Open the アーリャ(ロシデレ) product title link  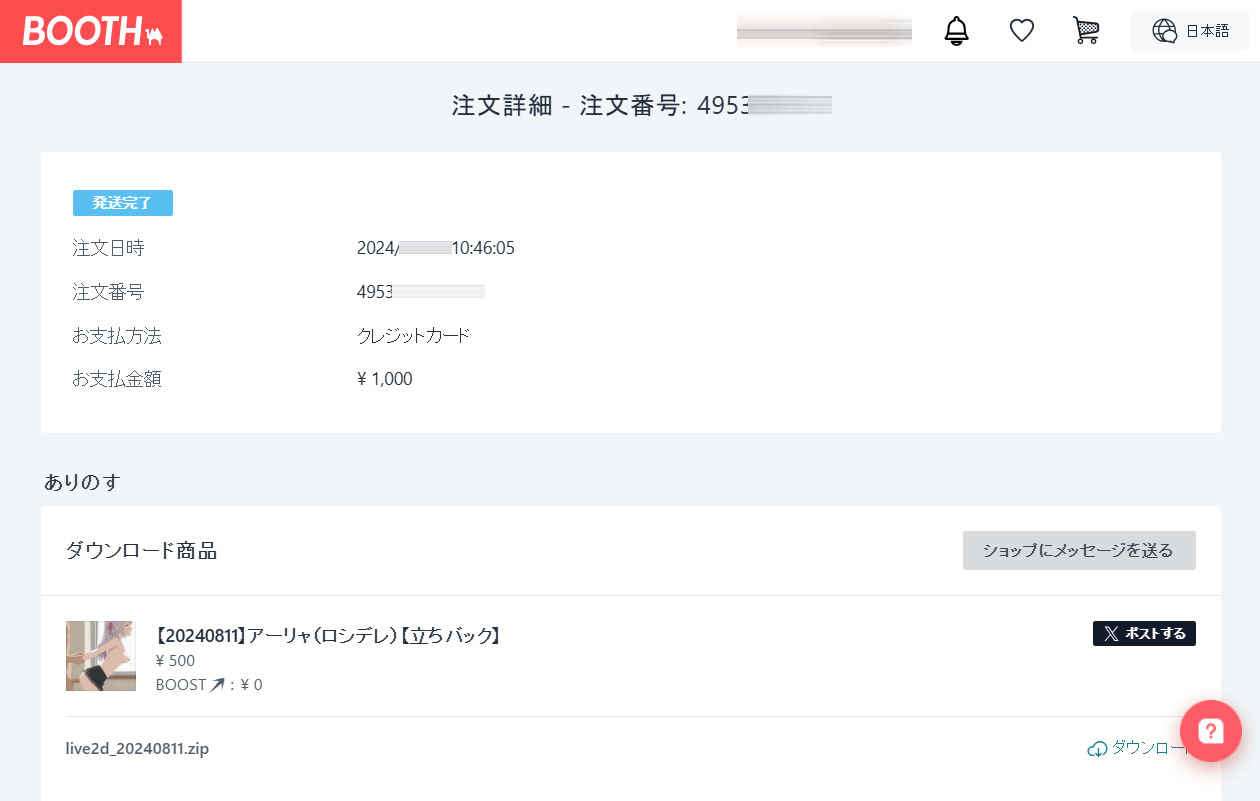(327, 636)
